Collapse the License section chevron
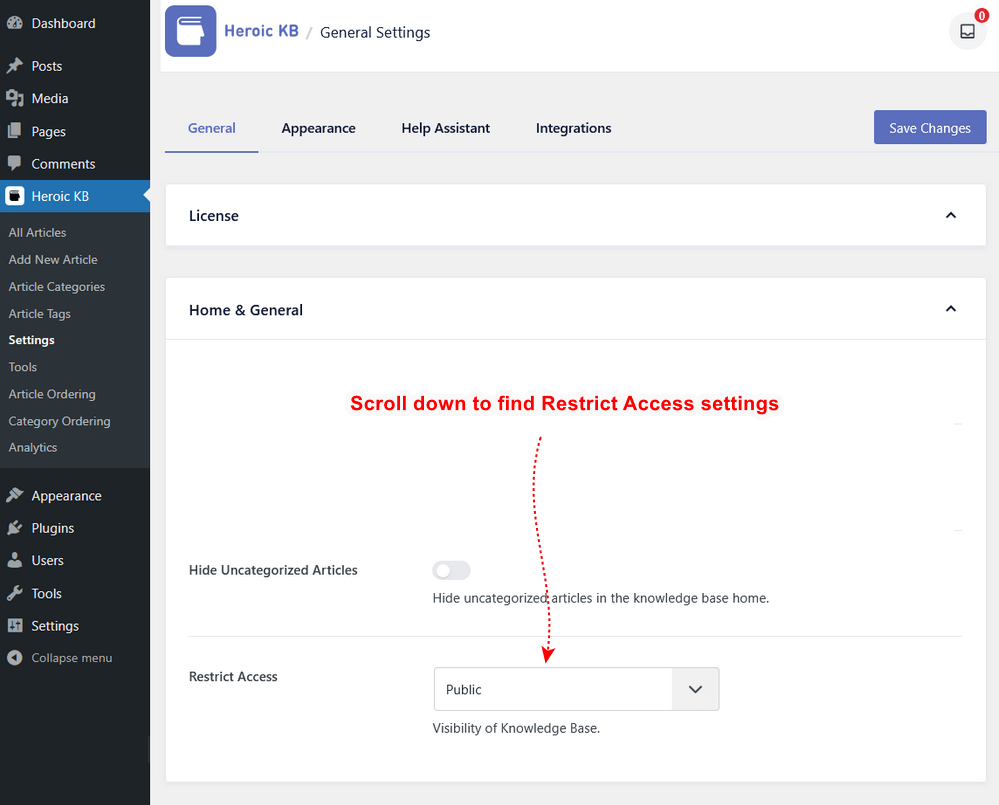Image resolution: width=999 pixels, height=805 pixels. [x=951, y=215]
